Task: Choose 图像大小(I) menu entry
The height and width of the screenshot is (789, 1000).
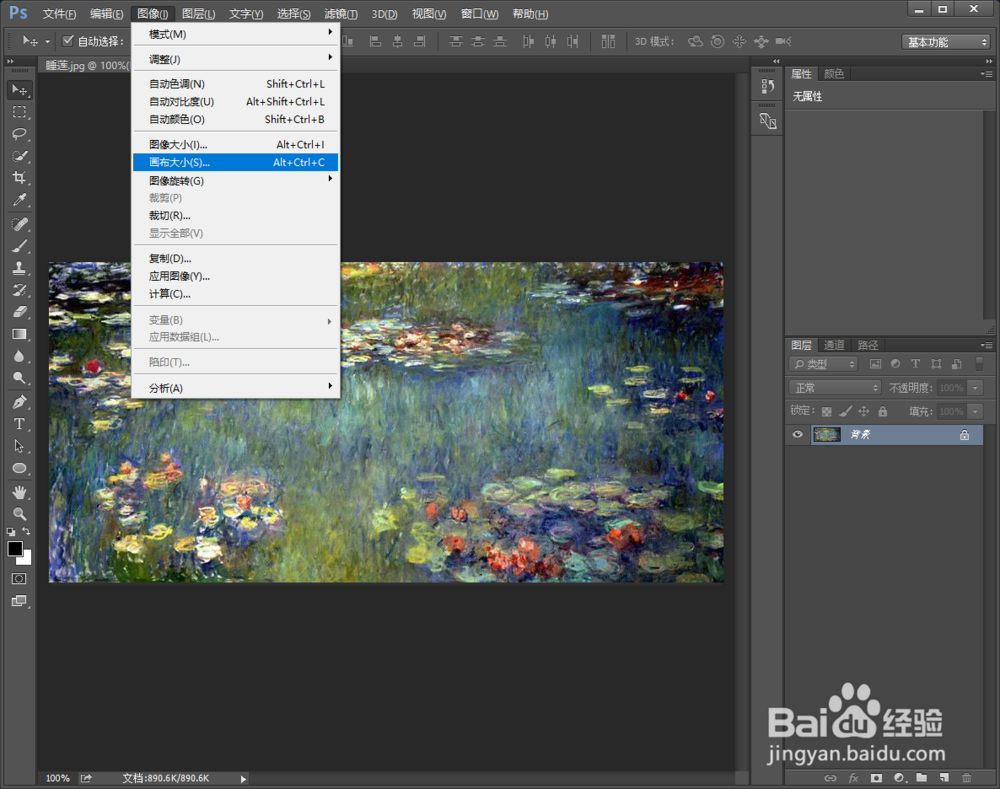Action: coord(235,145)
